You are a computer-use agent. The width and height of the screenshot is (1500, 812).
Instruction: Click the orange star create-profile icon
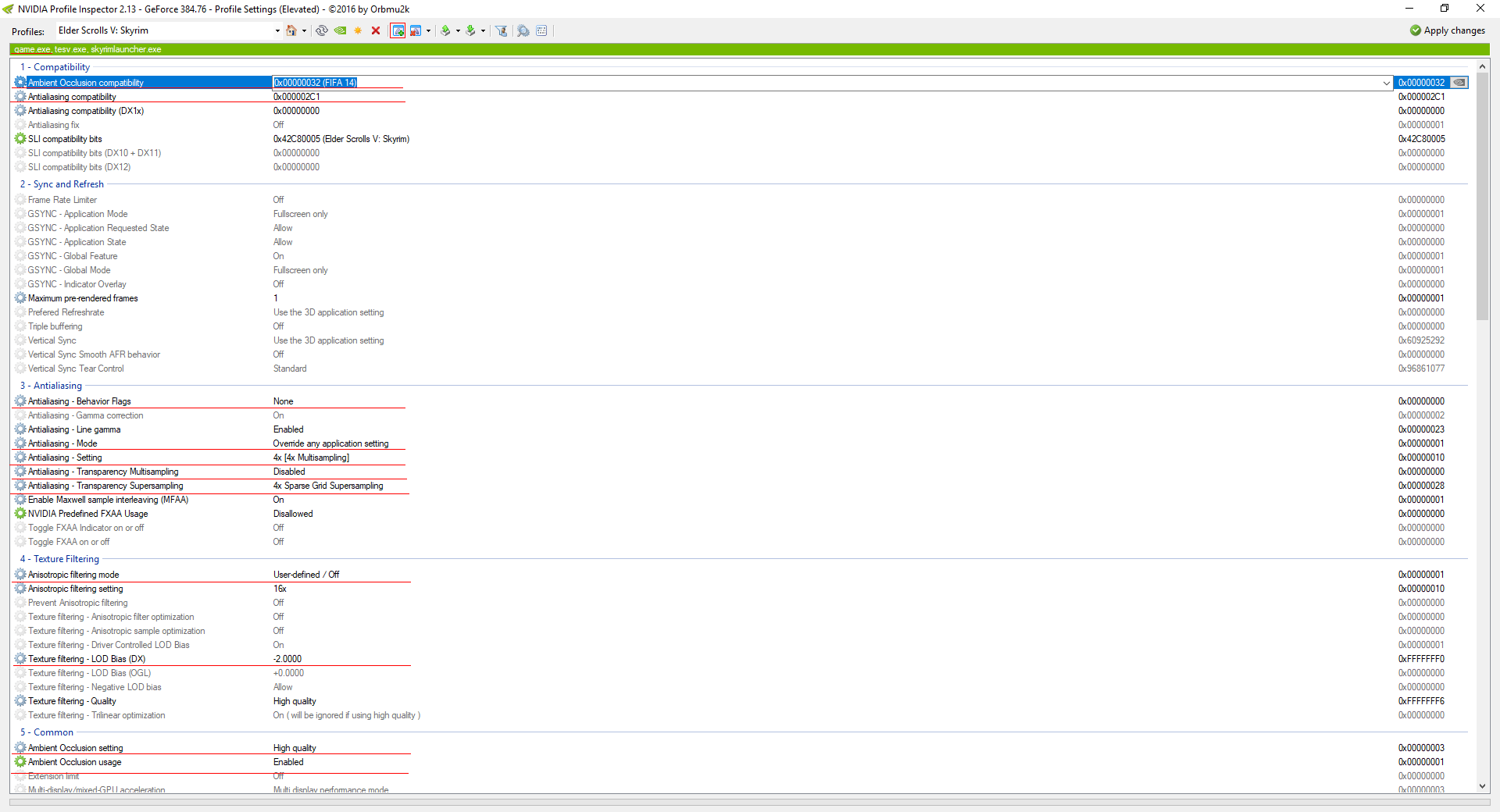[x=358, y=30]
